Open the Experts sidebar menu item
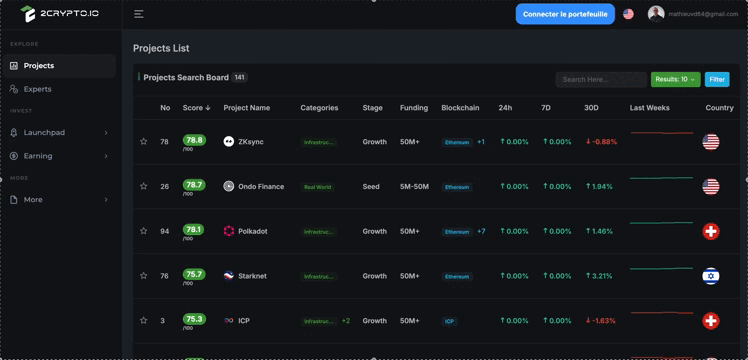The width and height of the screenshot is (748, 360). [60, 89]
